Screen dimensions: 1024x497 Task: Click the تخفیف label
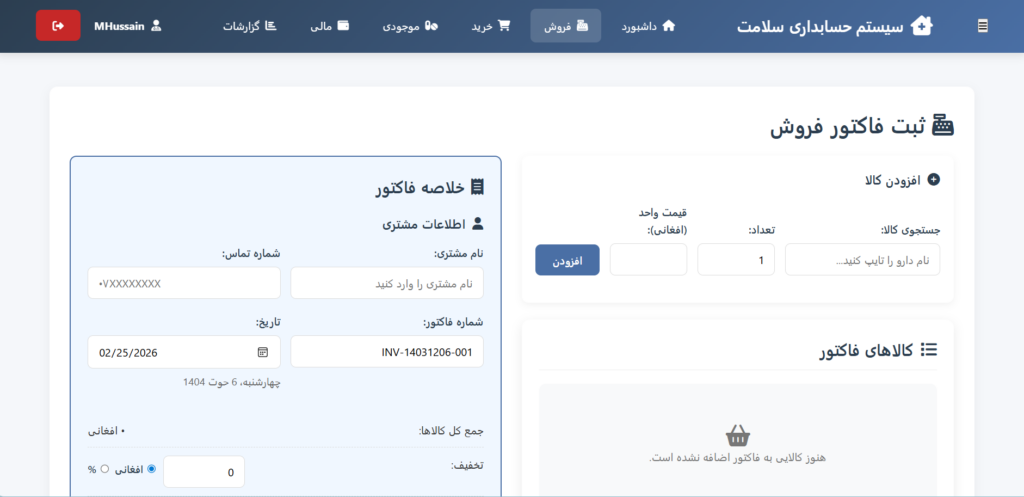(x=468, y=466)
